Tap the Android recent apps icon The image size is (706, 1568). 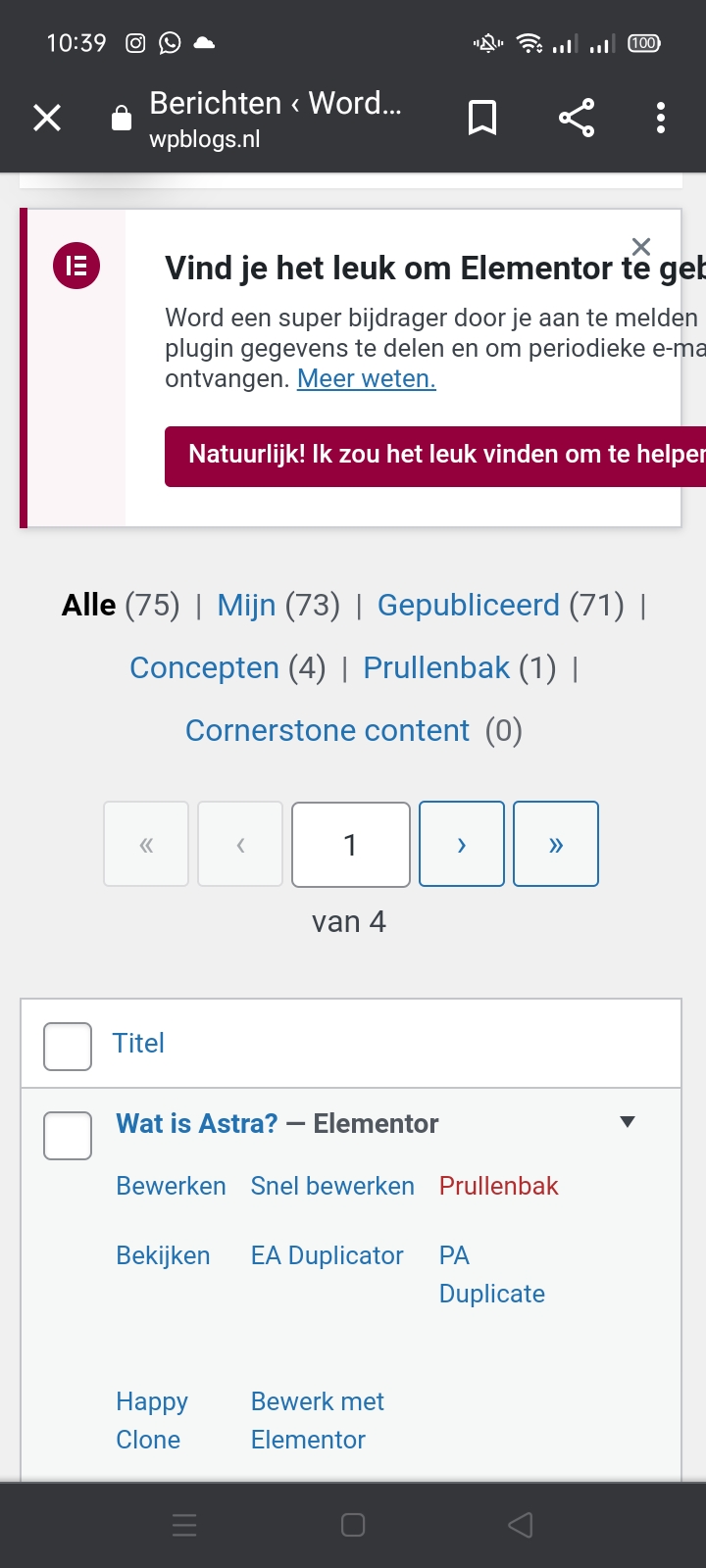(184, 1525)
